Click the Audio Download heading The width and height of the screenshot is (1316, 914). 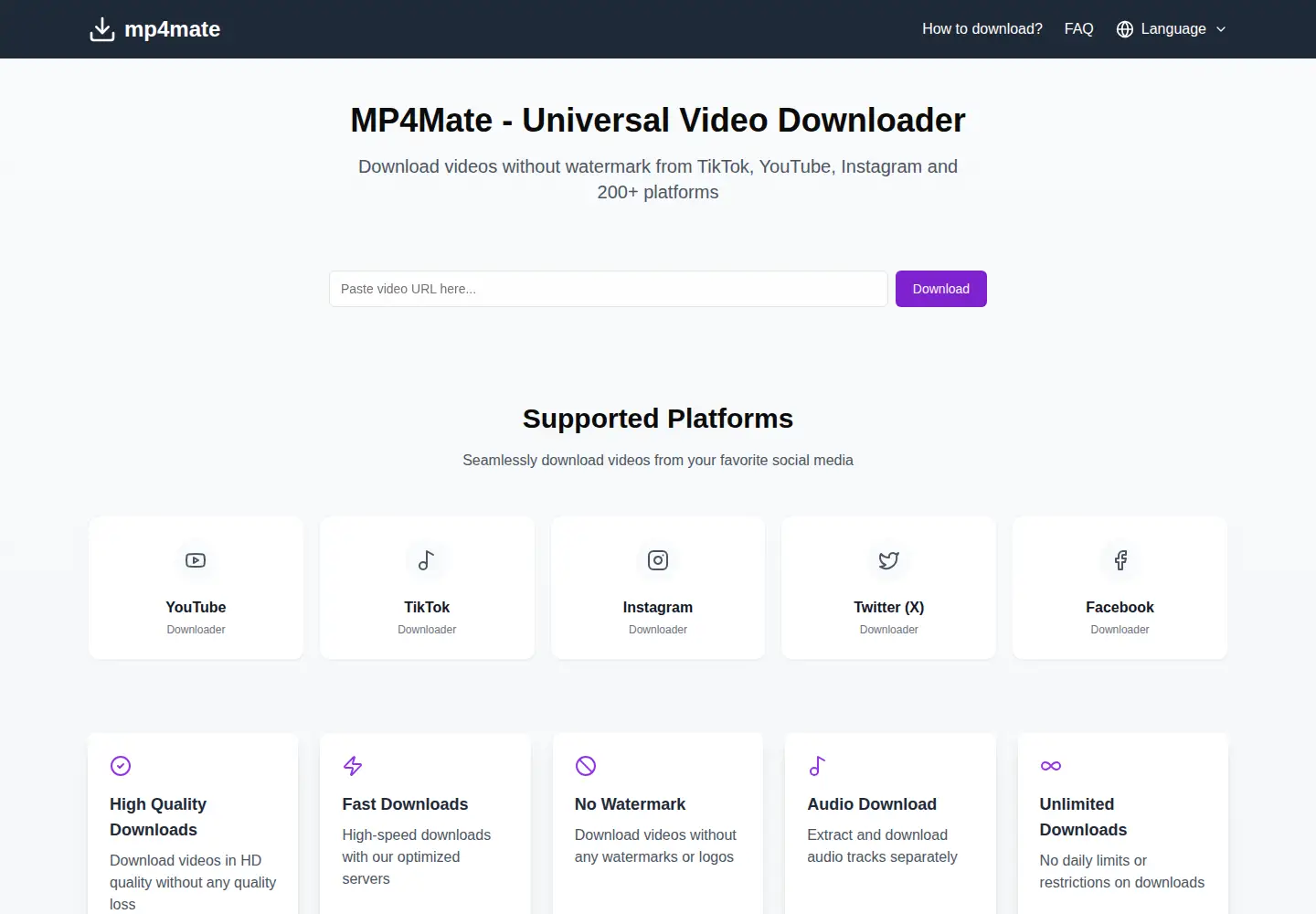872,804
